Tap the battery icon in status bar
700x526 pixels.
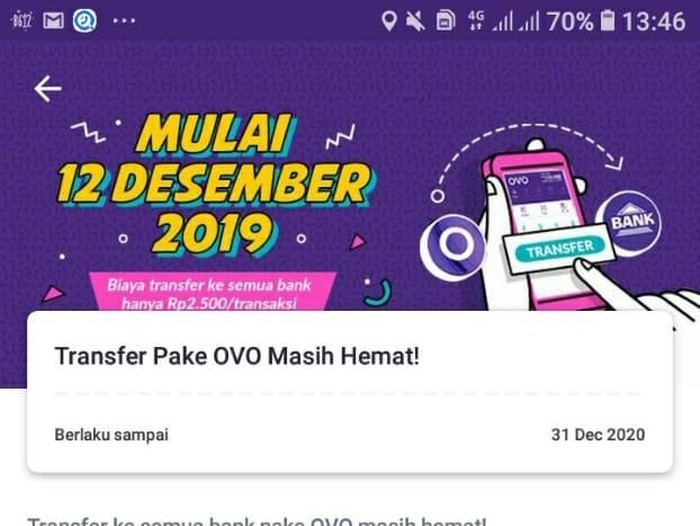(x=607, y=21)
